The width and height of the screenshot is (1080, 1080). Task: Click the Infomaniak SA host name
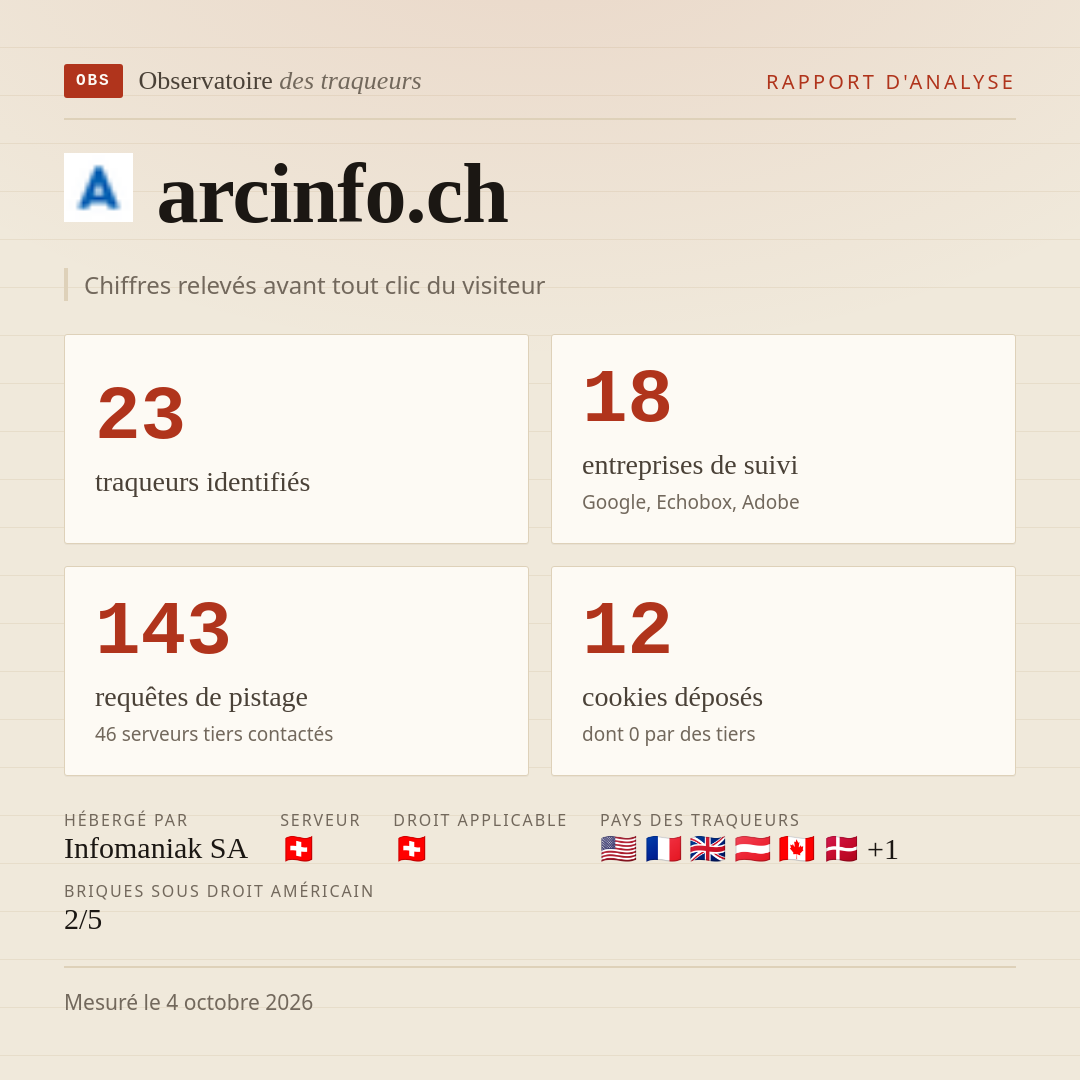156,849
